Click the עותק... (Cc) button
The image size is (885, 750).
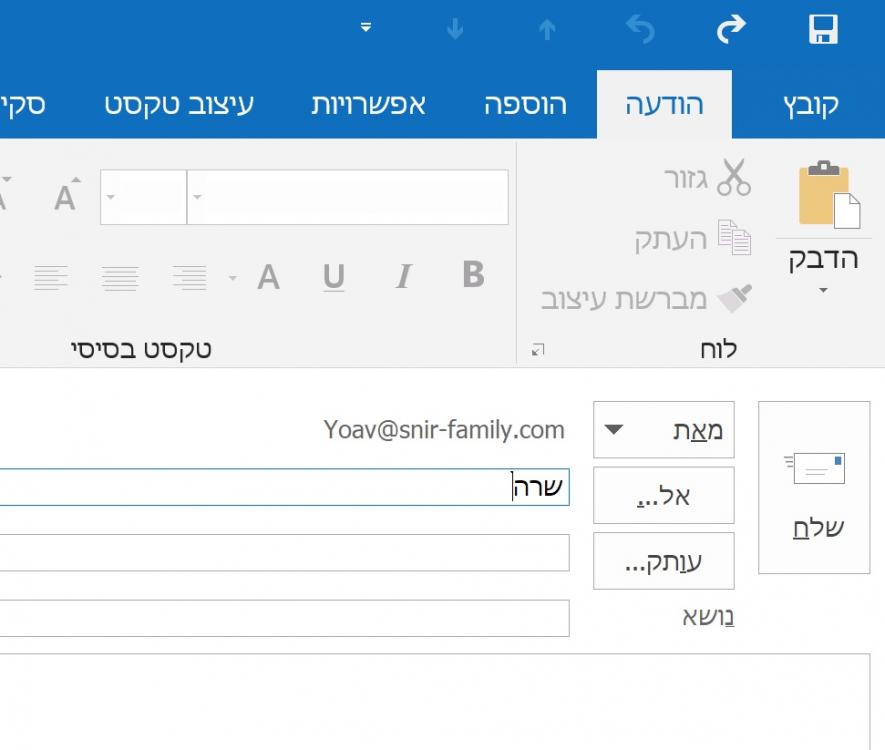pos(664,561)
